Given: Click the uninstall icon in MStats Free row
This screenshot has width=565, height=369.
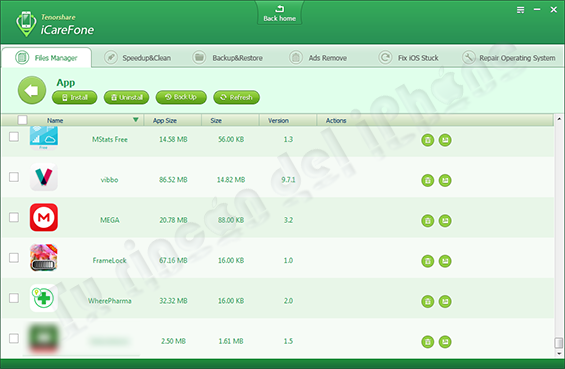Looking at the screenshot, I should [427, 140].
